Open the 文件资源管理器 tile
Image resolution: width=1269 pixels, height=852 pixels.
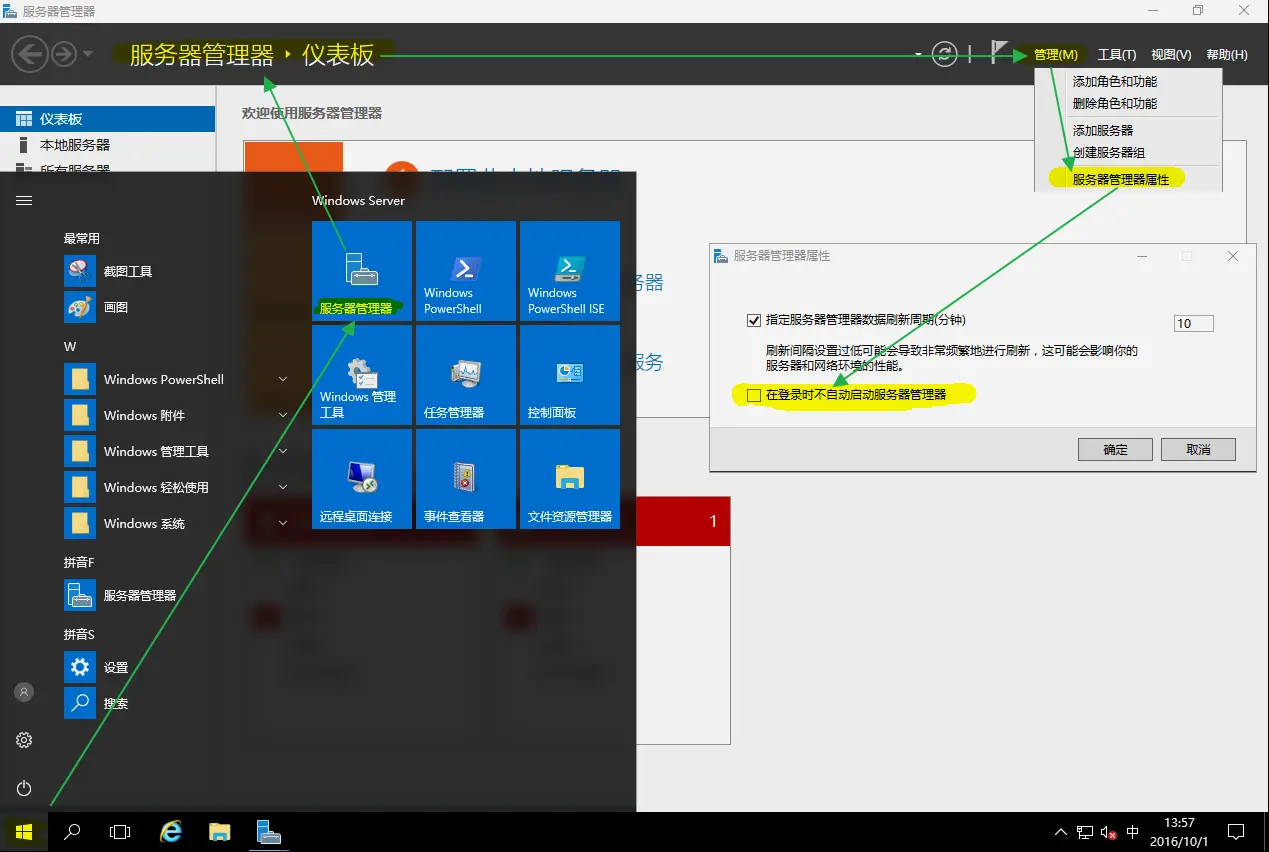tap(570, 478)
